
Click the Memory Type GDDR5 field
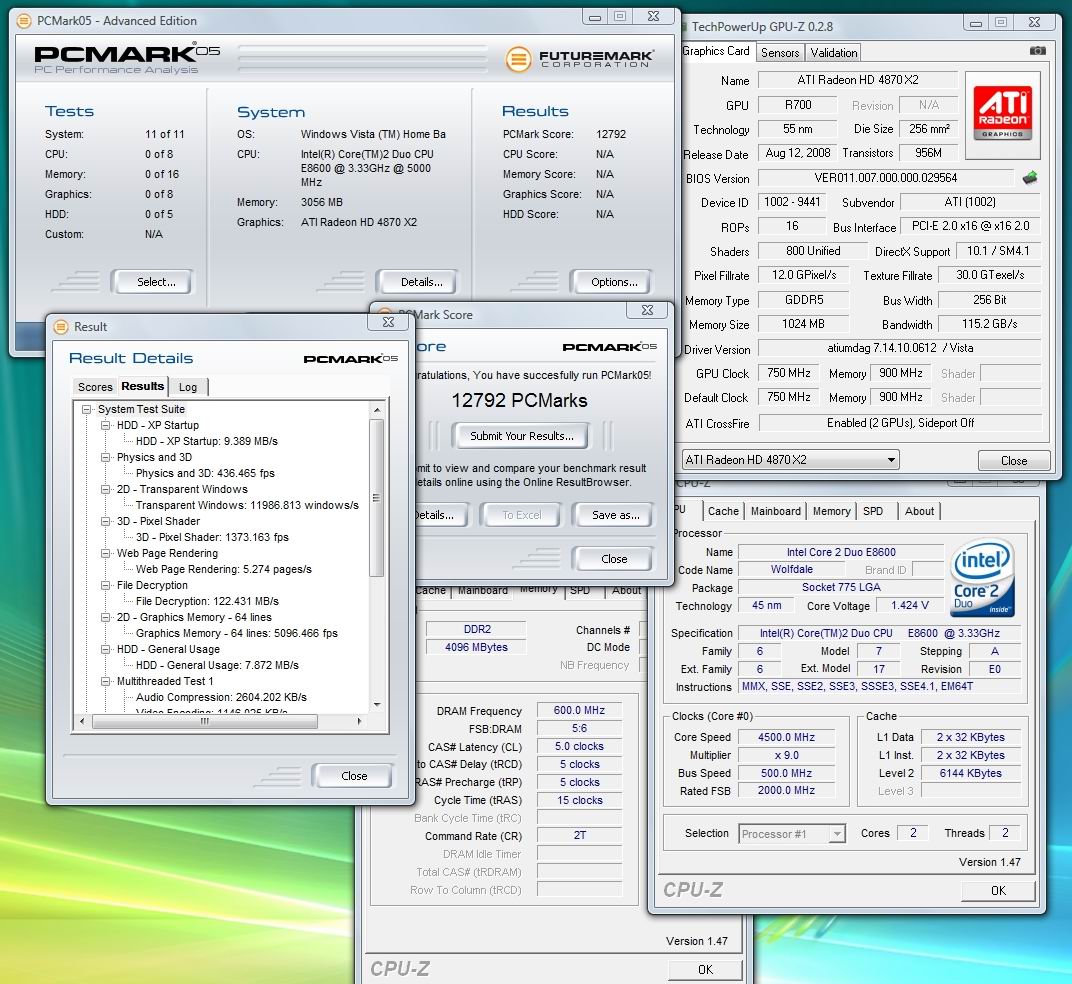coord(804,300)
